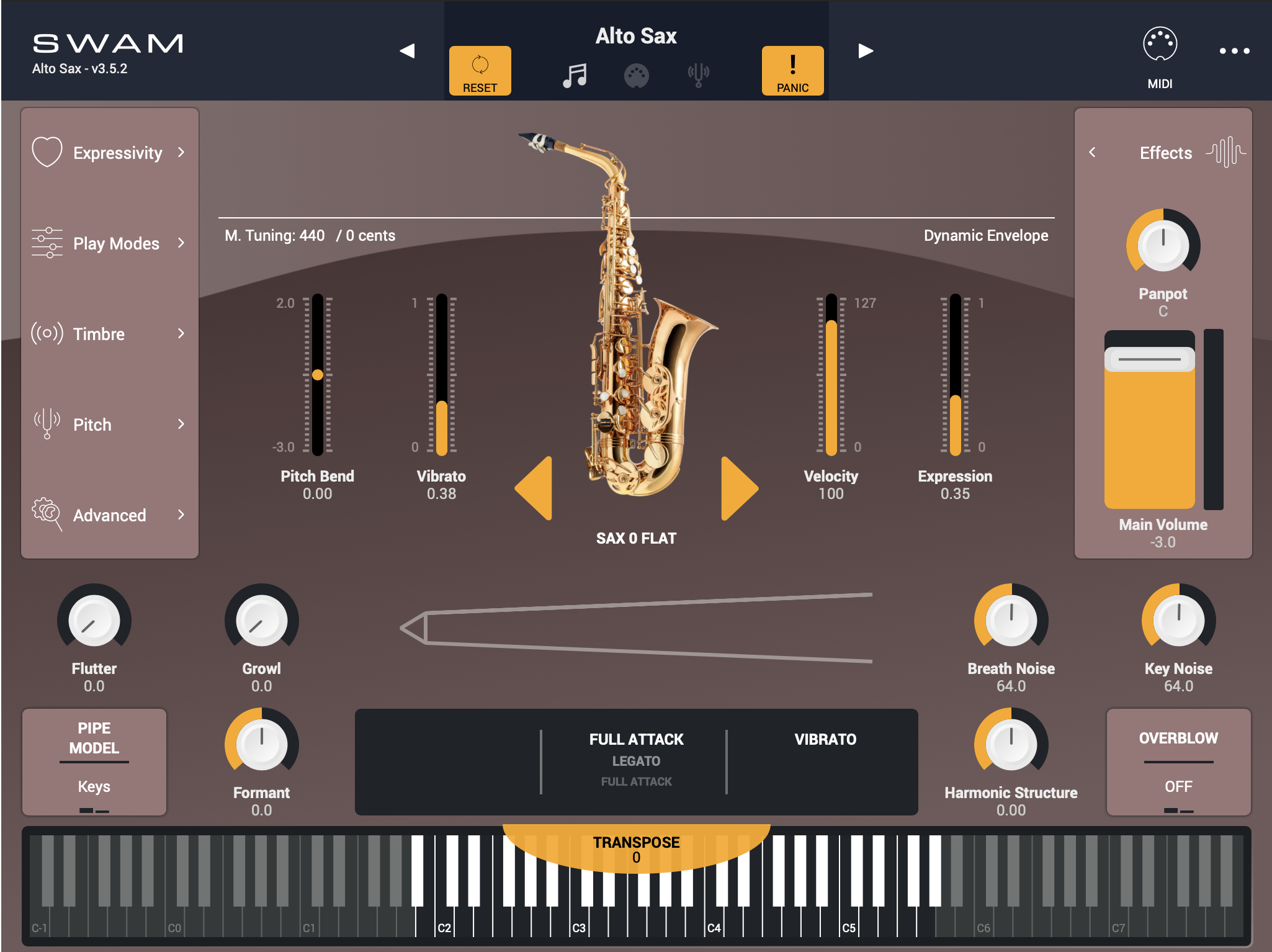Click the SWAM logo

tap(108, 43)
